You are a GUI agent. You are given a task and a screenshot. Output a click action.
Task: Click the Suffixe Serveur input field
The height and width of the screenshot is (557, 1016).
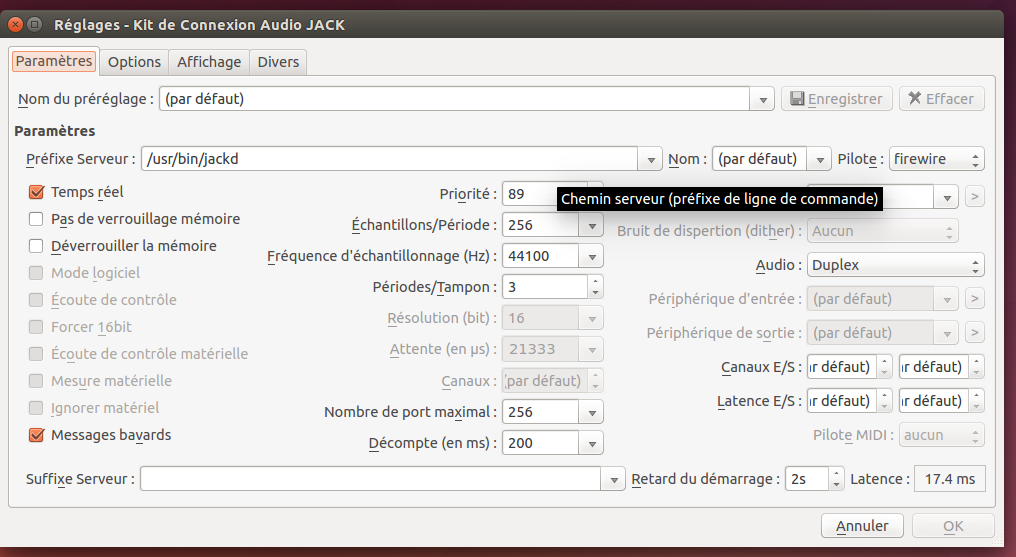pyautogui.click(x=371, y=479)
